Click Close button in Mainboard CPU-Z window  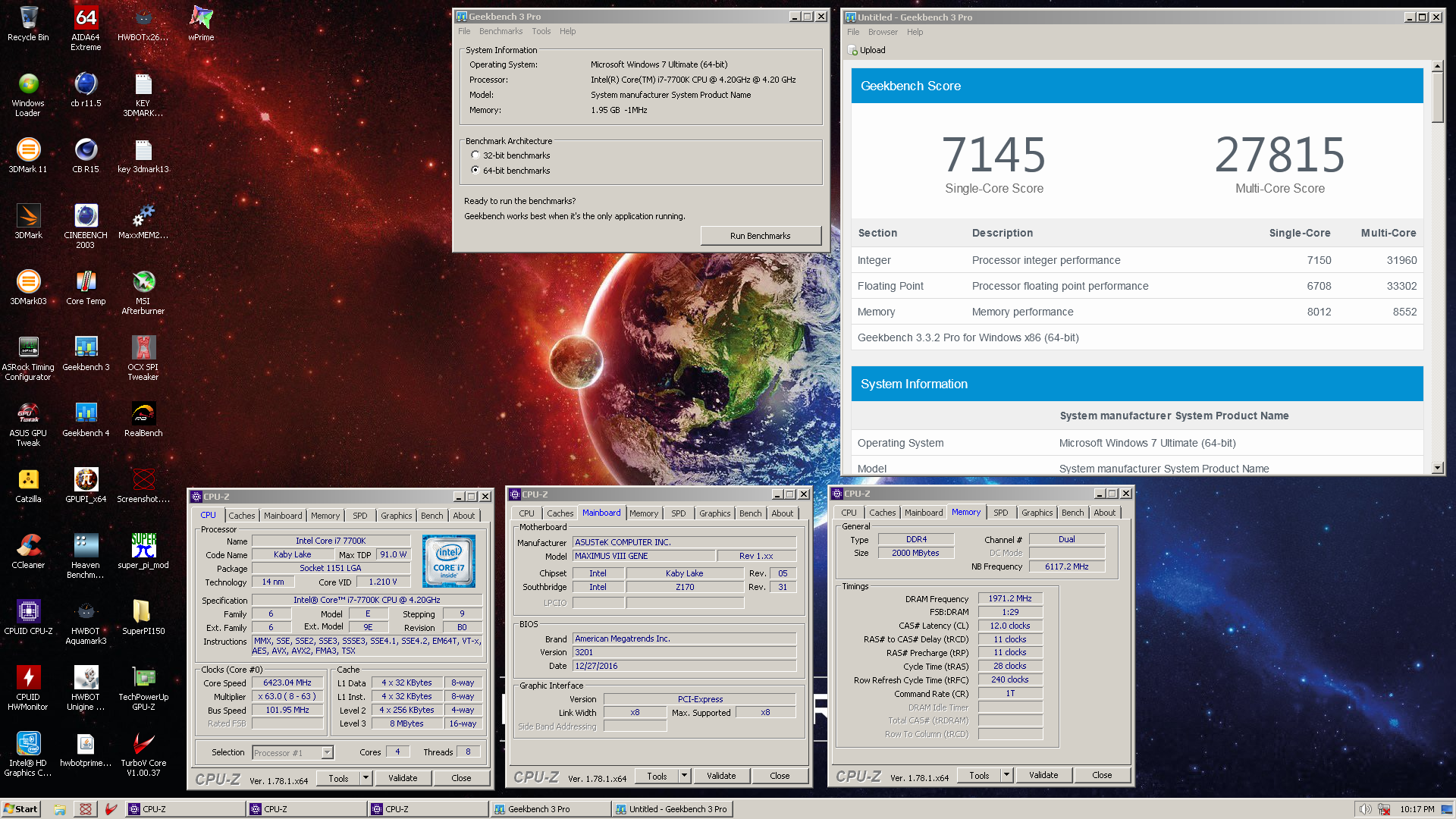pyautogui.click(x=780, y=776)
